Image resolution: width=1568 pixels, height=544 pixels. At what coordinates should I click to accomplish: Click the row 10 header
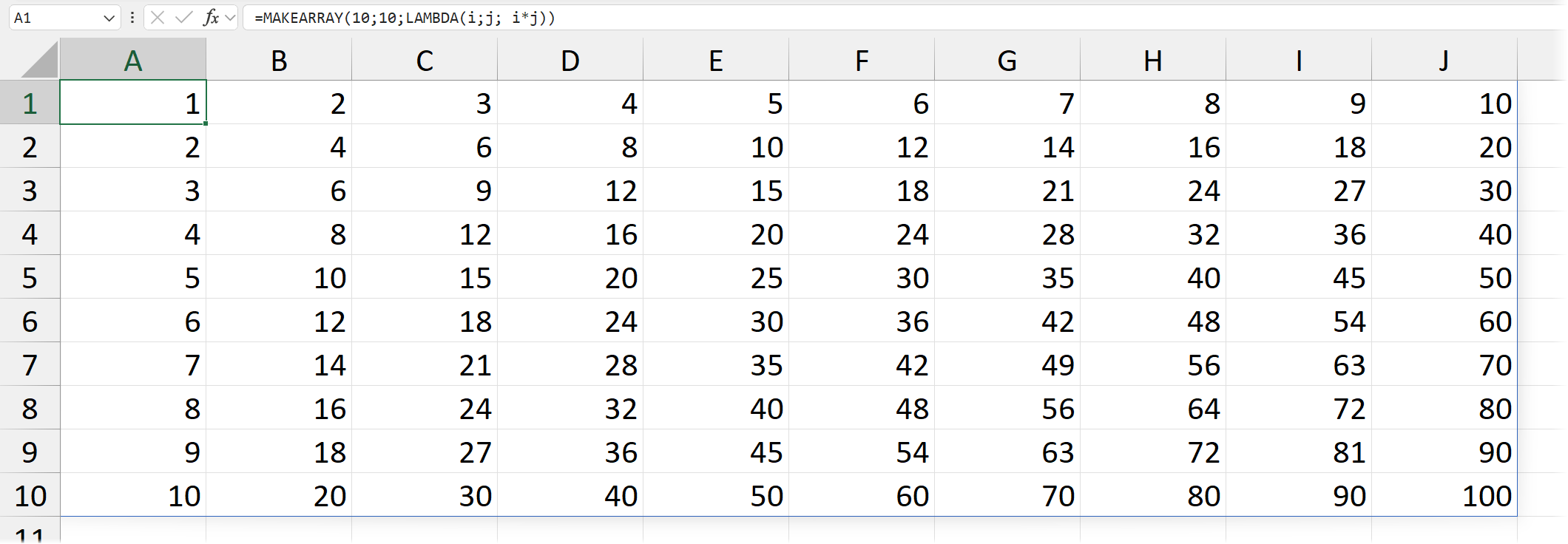(x=30, y=496)
